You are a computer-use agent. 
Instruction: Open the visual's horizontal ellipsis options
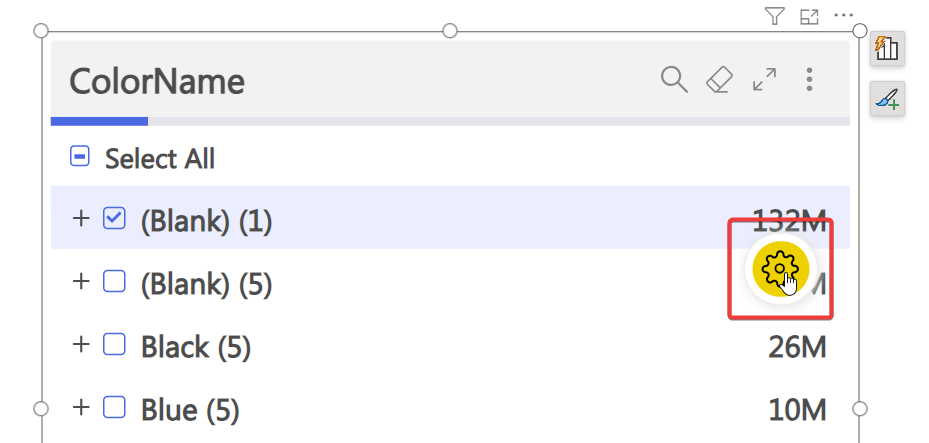[843, 16]
